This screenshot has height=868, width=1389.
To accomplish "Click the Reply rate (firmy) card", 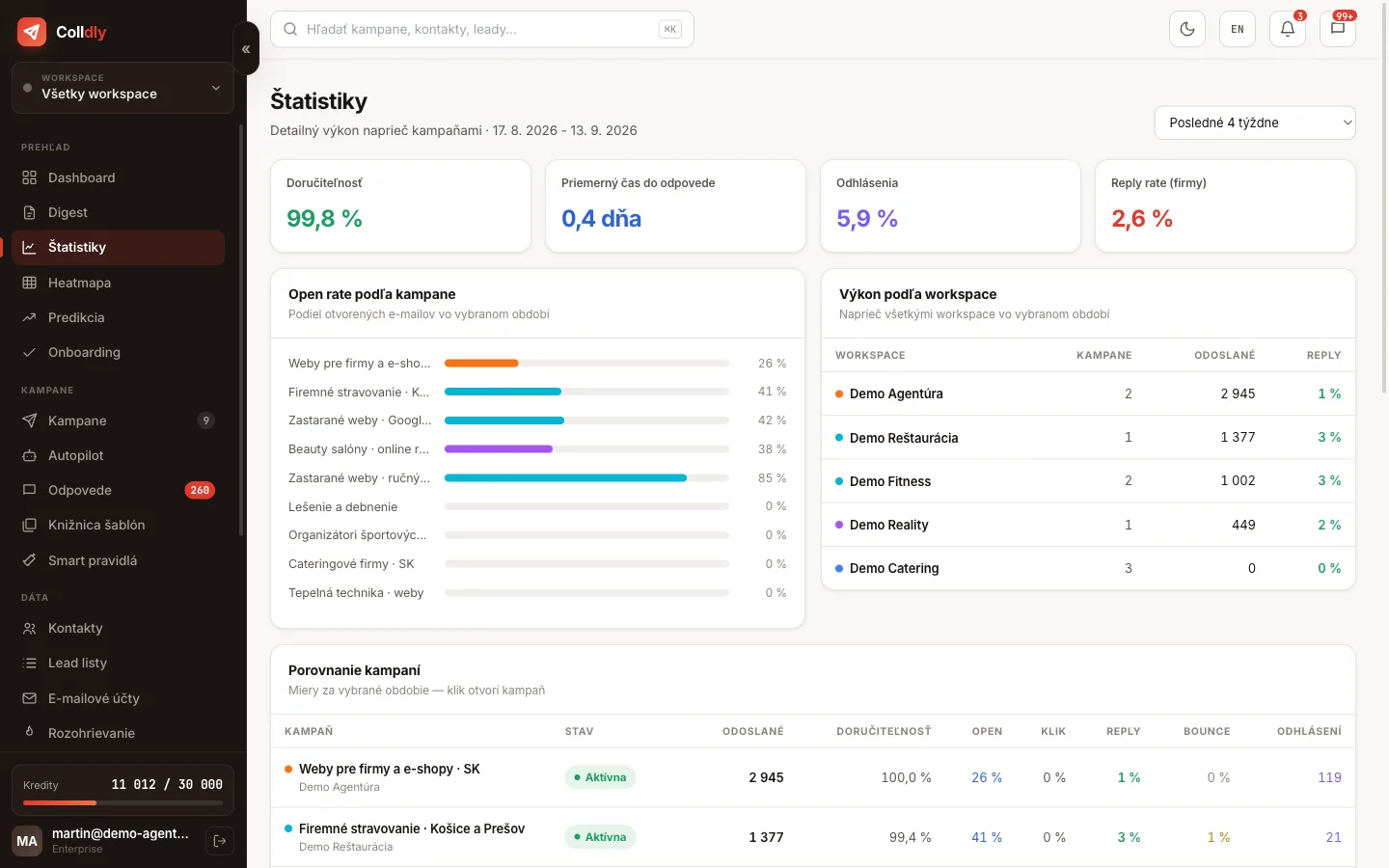I will click(1225, 206).
